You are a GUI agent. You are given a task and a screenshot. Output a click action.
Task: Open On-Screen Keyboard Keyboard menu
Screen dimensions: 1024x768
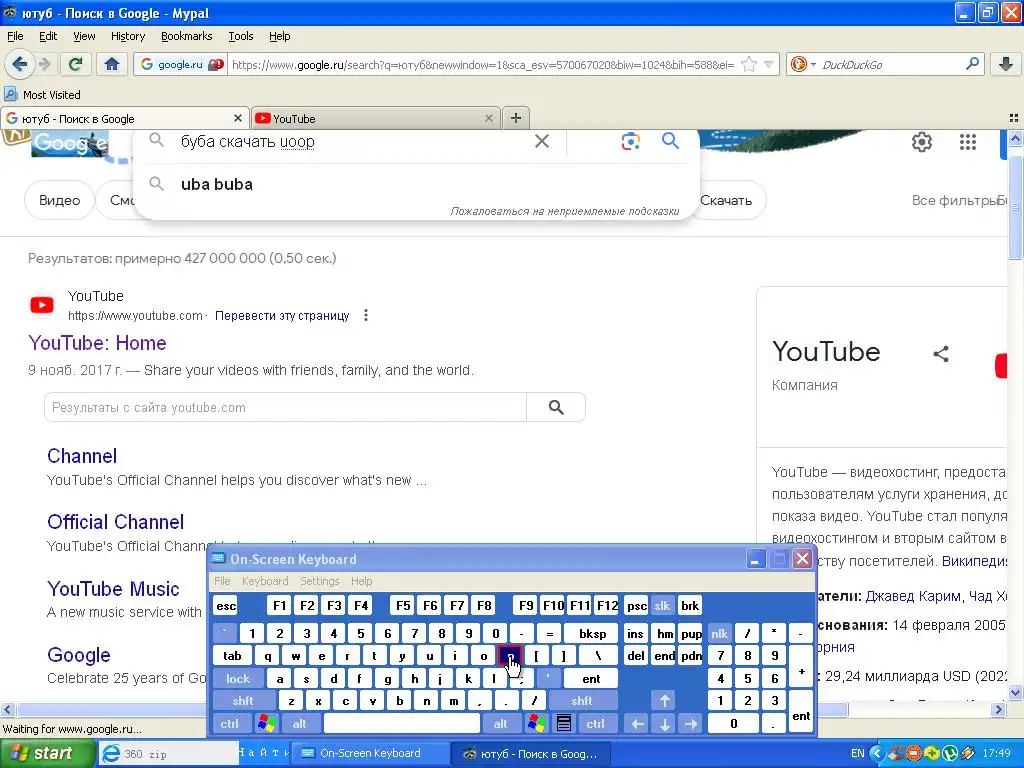(x=264, y=581)
